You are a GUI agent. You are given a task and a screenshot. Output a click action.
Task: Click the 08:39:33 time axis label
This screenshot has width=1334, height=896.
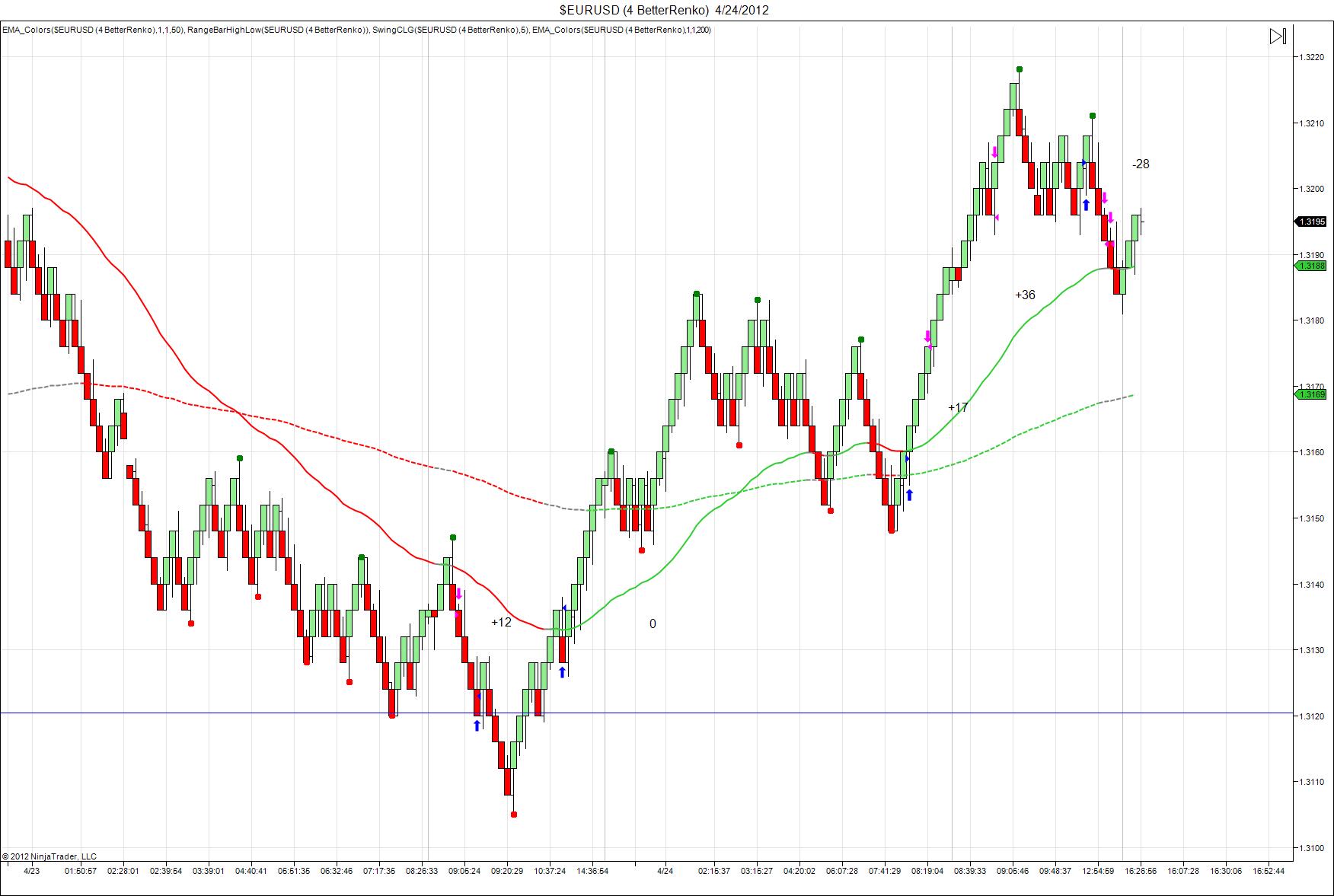[x=969, y=871]
